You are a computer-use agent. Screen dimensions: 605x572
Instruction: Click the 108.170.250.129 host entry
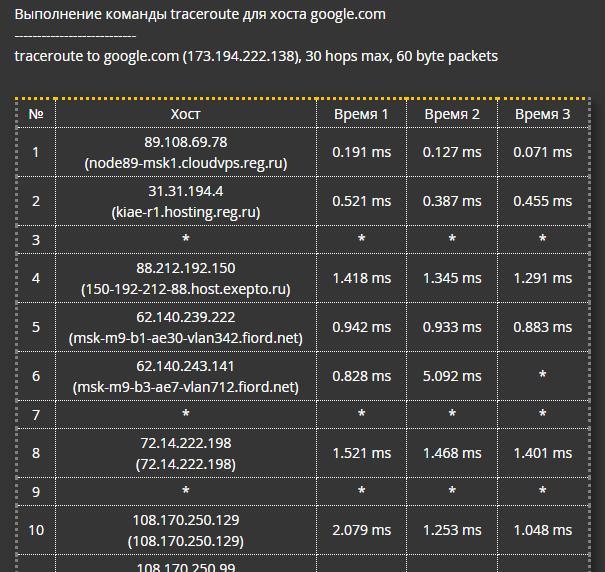(x=186, y=520)
